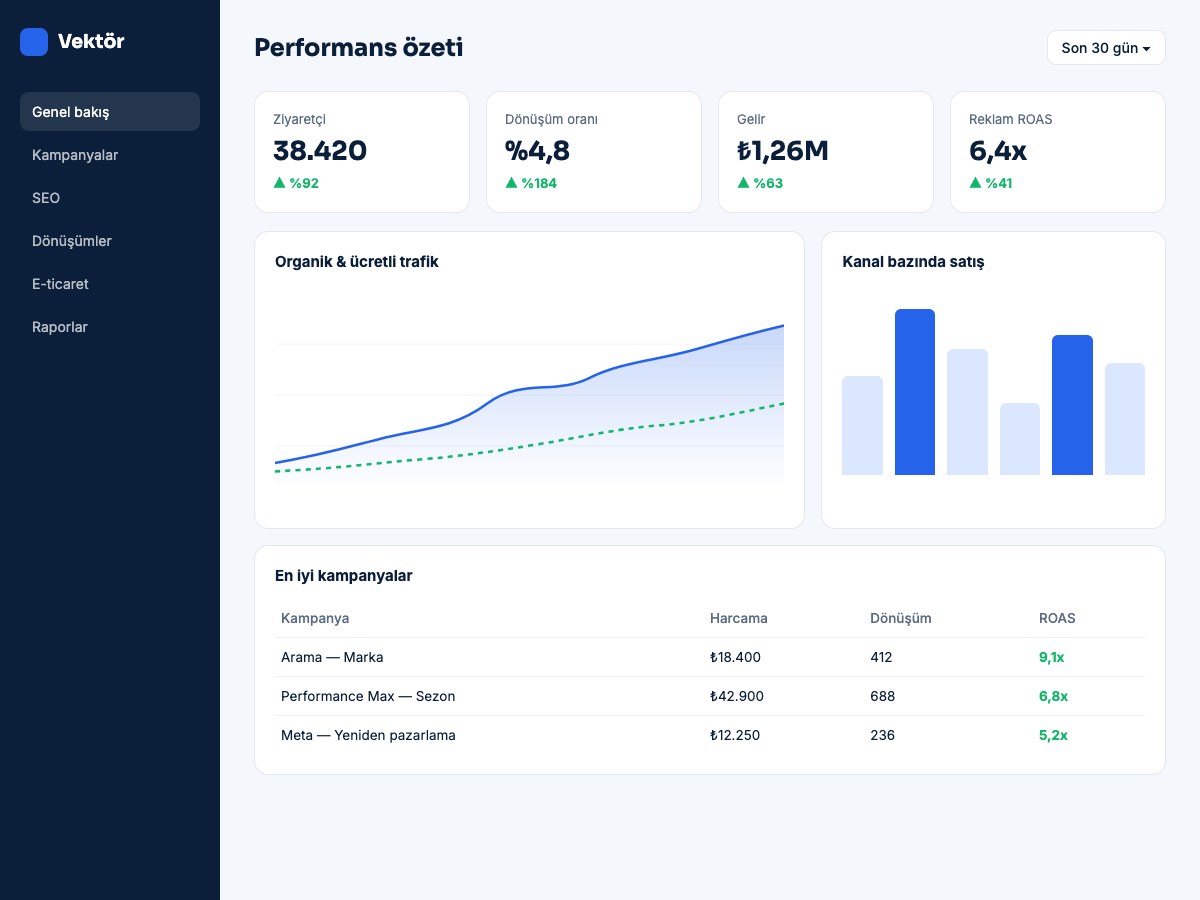Screen dimensions: 1200x900
Task: Click the 9,1x ROAS value
Action: pos(1053,657)
